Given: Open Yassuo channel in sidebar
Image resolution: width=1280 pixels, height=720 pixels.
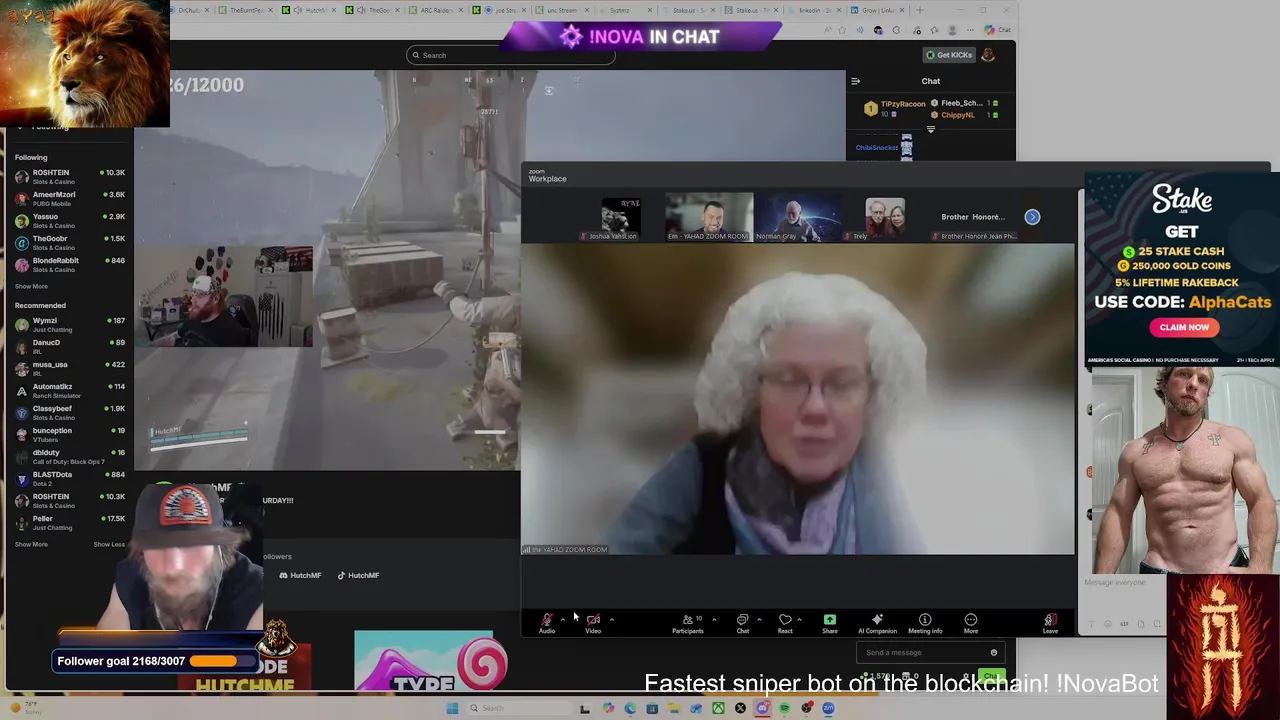Looking at the screenshot, I should (69, 220).
